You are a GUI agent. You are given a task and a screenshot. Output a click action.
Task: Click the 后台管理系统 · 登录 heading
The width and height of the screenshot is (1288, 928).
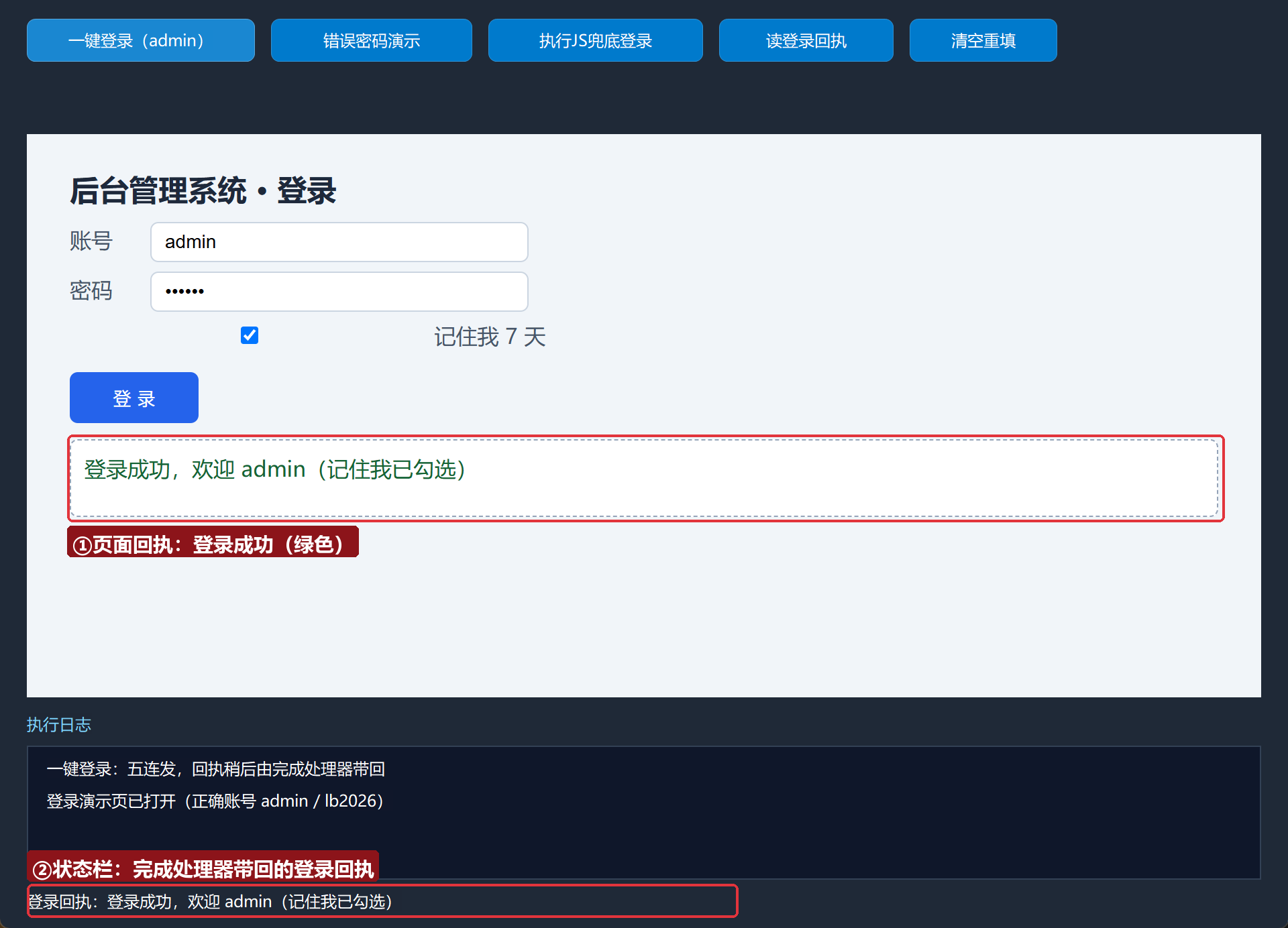click(203, 190)
